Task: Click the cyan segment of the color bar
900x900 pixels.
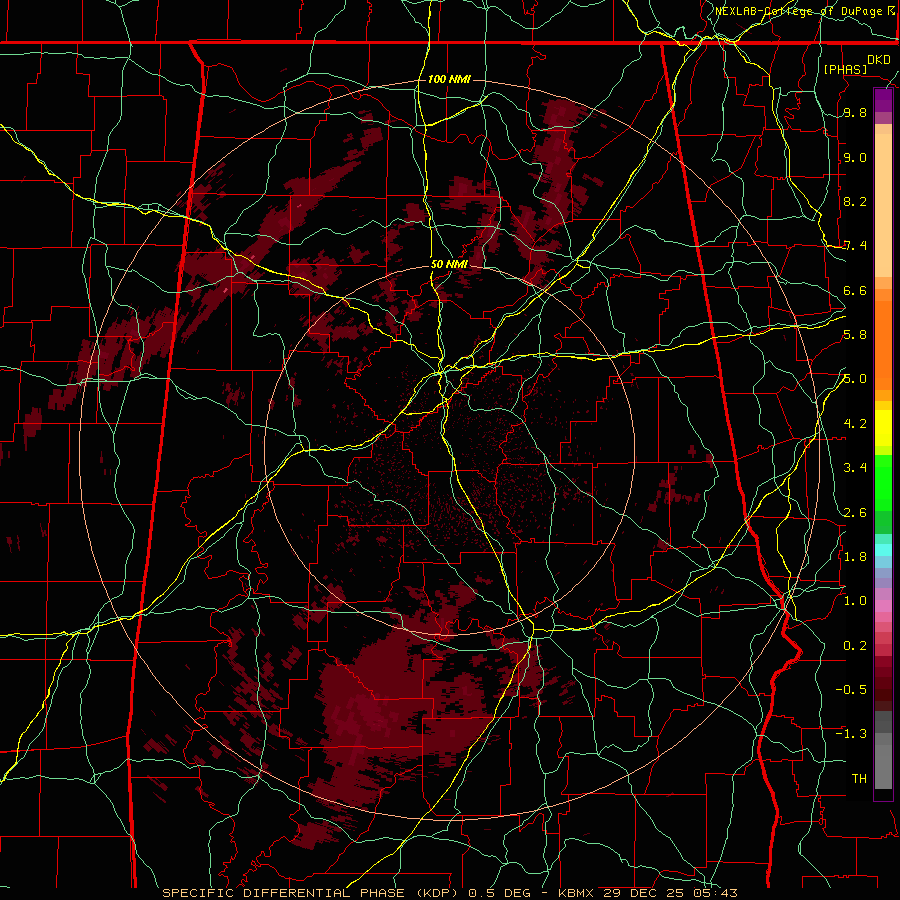Action: (x=883, y=549)
